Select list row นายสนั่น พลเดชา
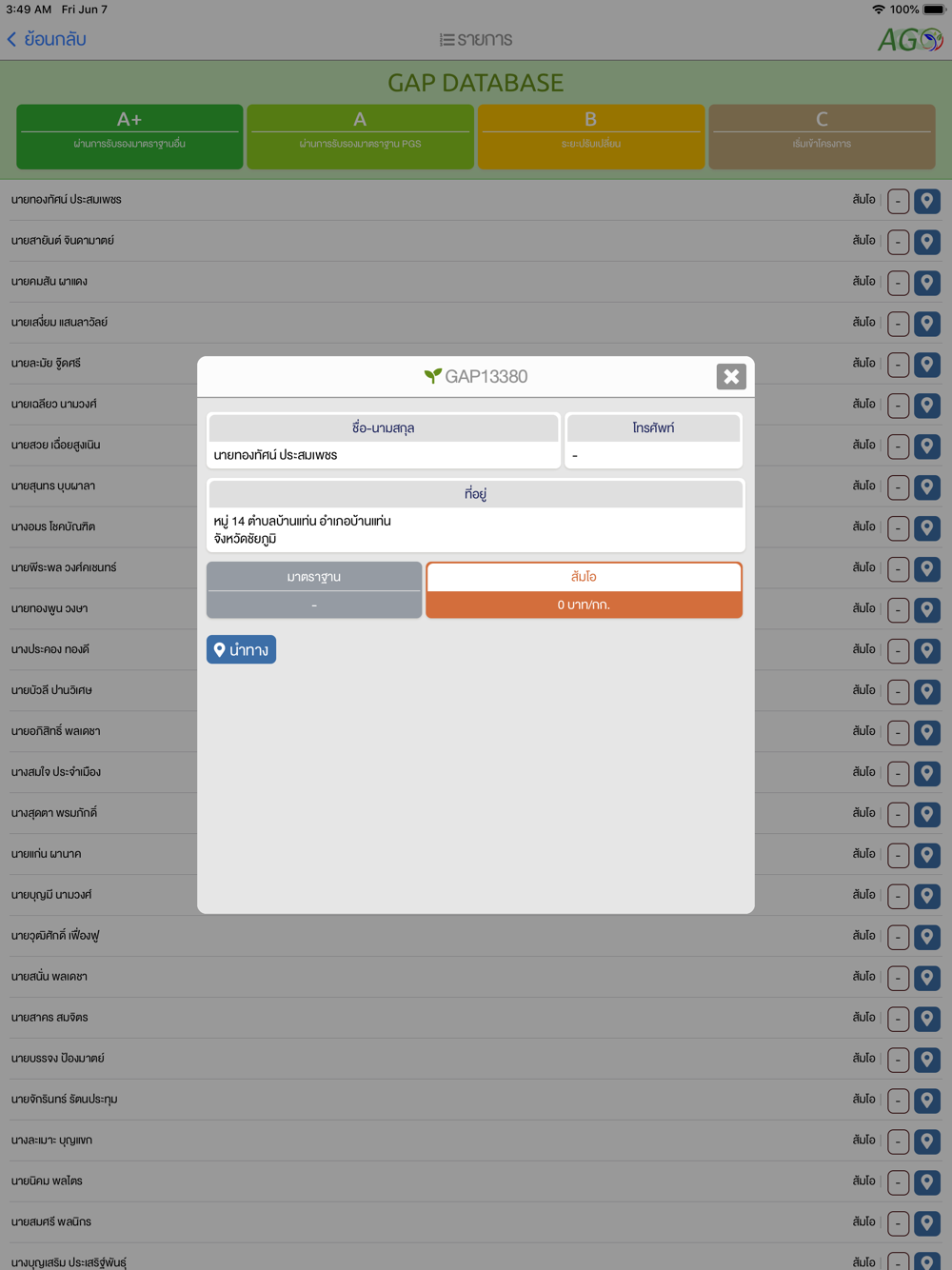The width and height of the screenshot is (952, 1270). coord(476,978)
